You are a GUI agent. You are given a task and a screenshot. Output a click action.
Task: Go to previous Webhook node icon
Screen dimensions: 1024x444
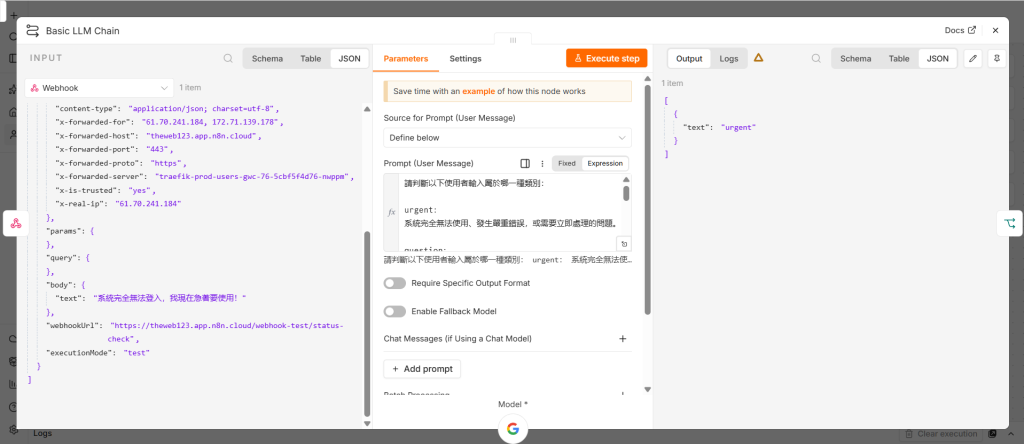tap(16, 223)
